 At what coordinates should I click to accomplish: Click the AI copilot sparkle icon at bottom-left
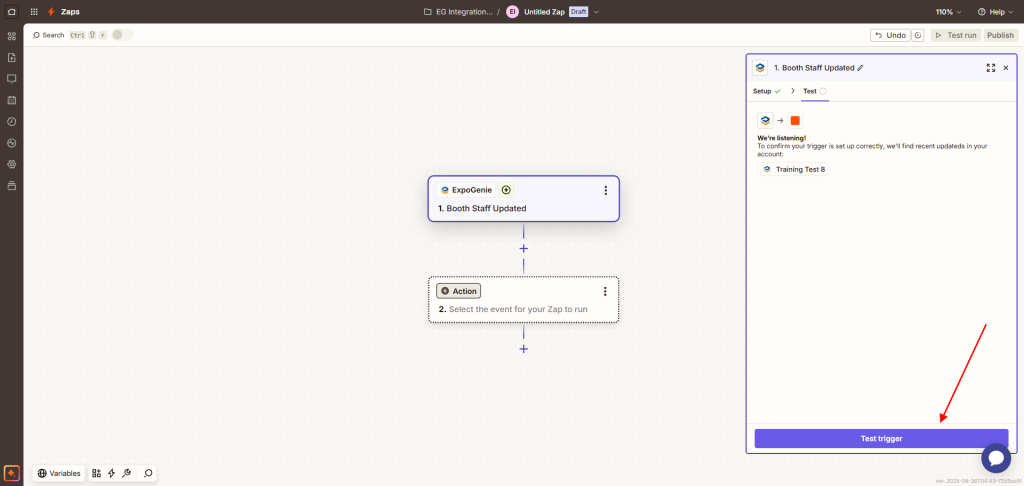click(12, 473)
